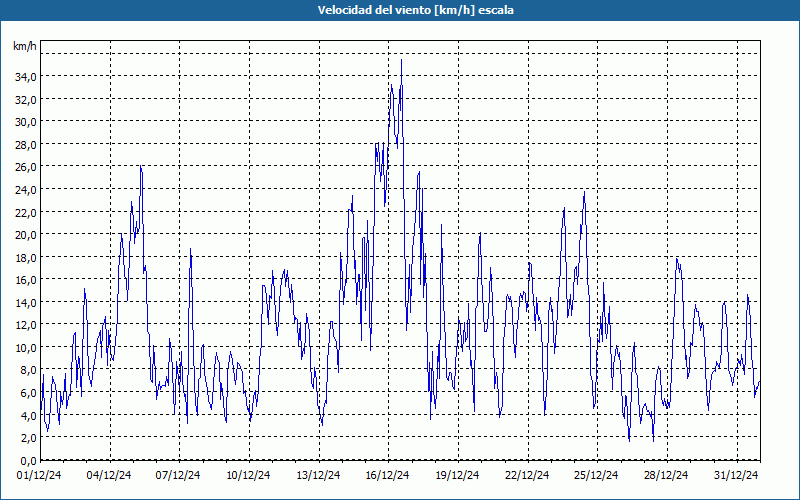800x500 pixels.
Task: Click the date label 22/12/24
Action: point(528,475)
